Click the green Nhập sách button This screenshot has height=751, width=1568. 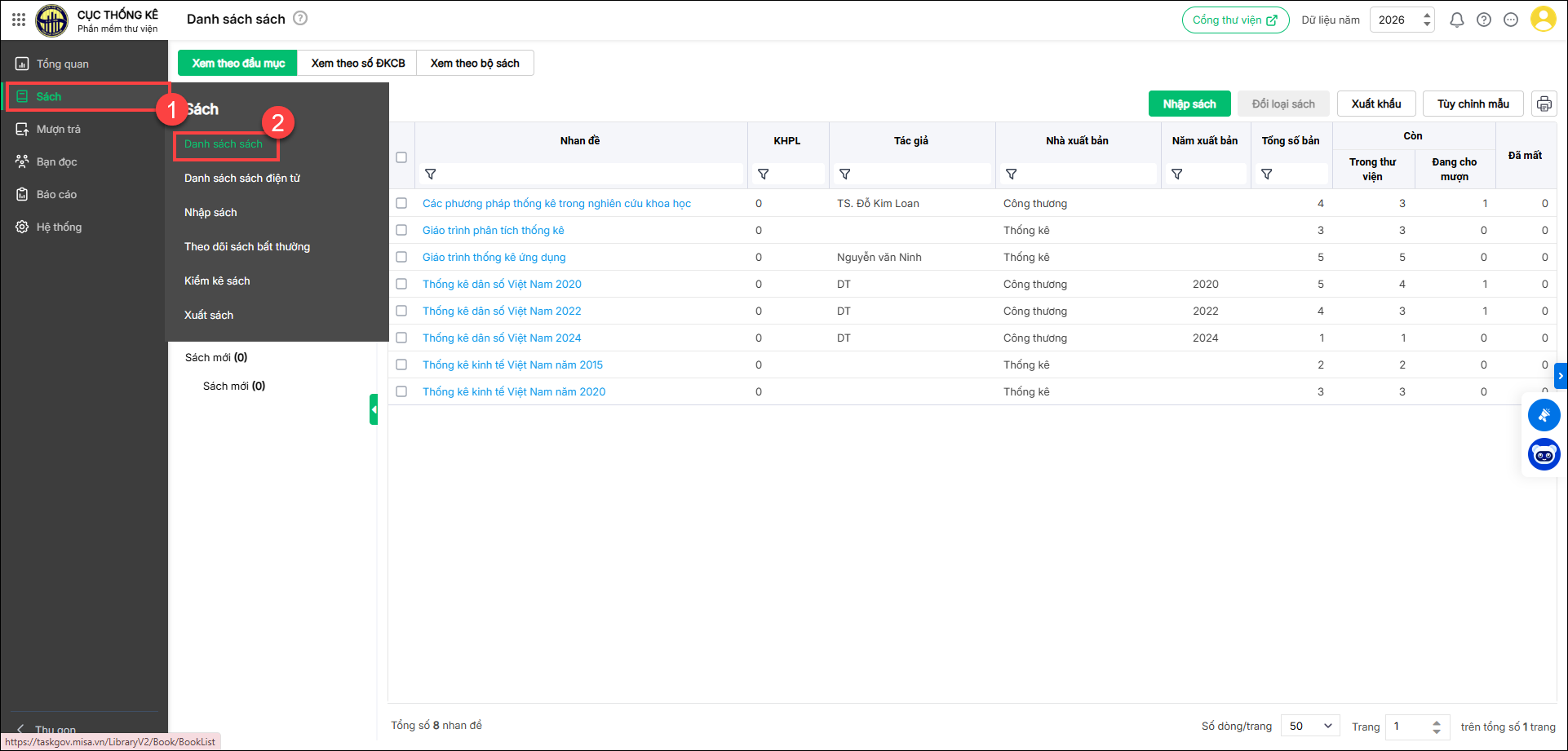[x=1189, y=104]
